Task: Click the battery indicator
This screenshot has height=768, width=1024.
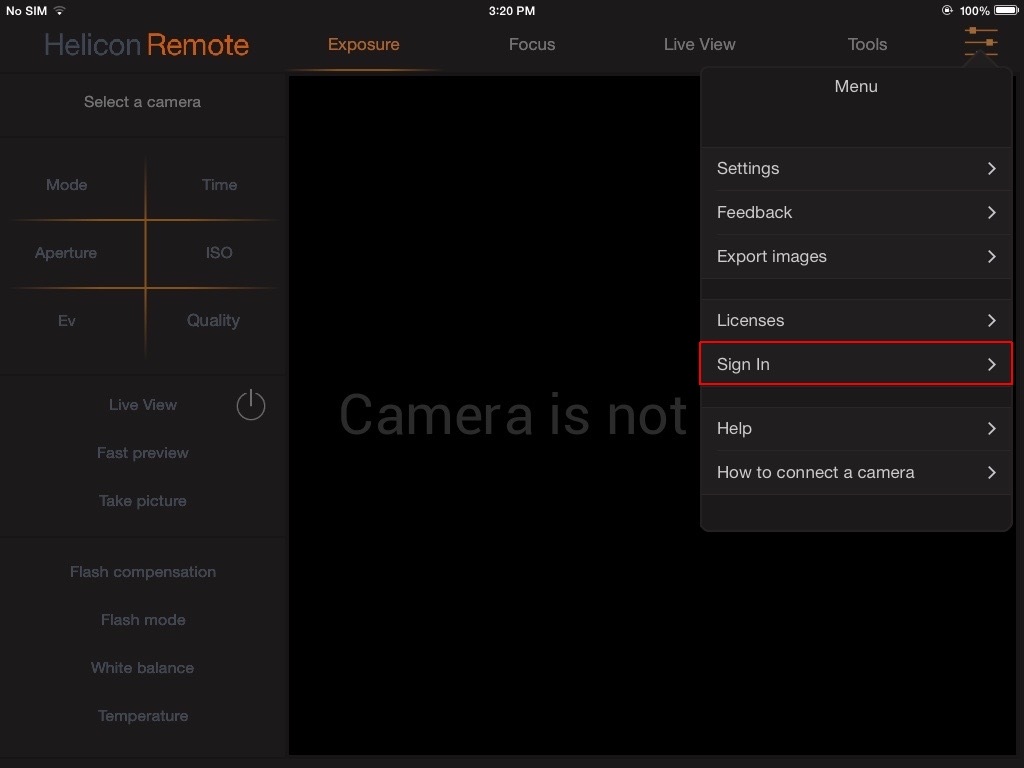Action: (1005, 11)
